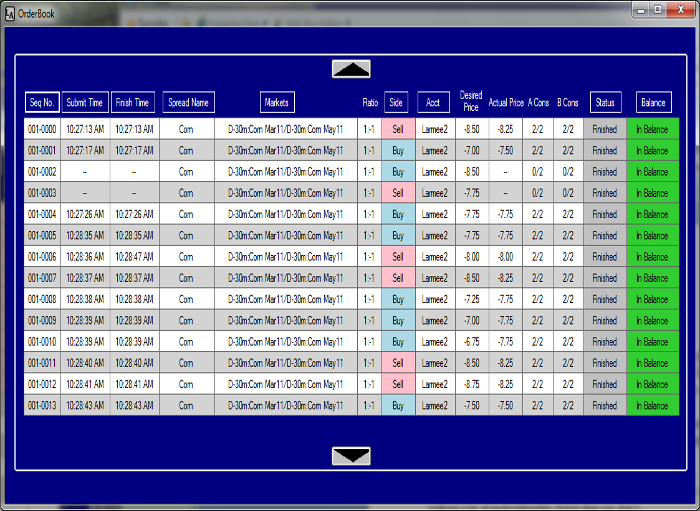Select the Spread Name column header
The width and height of the screenshot is (700, 511).
tap(188, 102)
